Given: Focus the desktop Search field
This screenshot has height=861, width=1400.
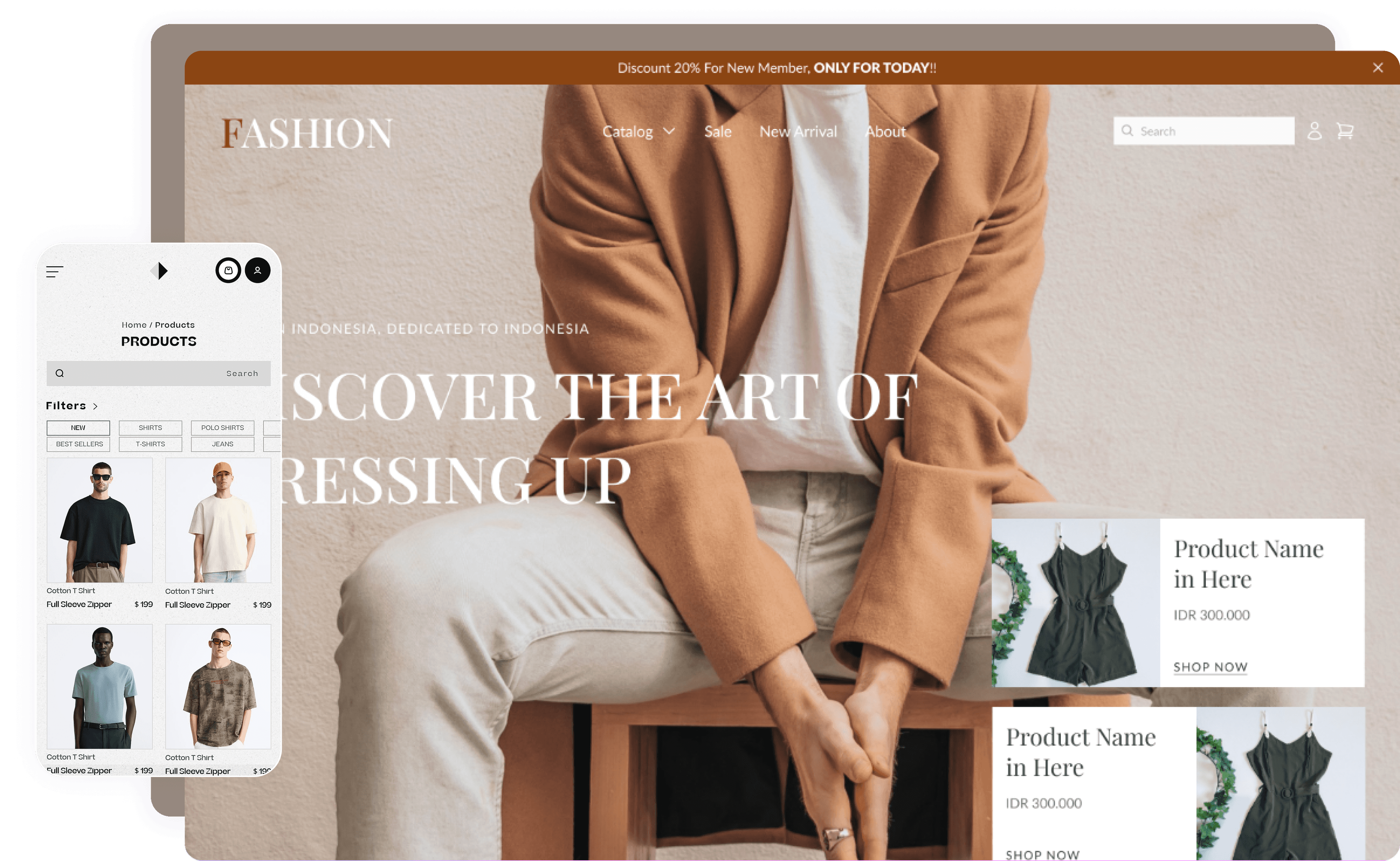Looking at the screenshot, I should click(x=1203, y=131).
